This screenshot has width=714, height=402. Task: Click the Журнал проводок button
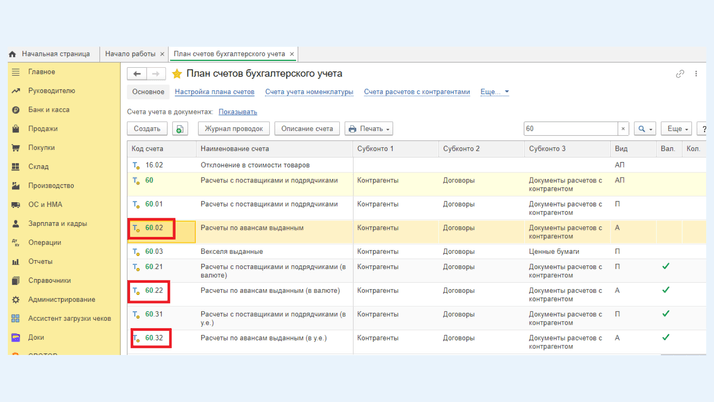[233, 129]
